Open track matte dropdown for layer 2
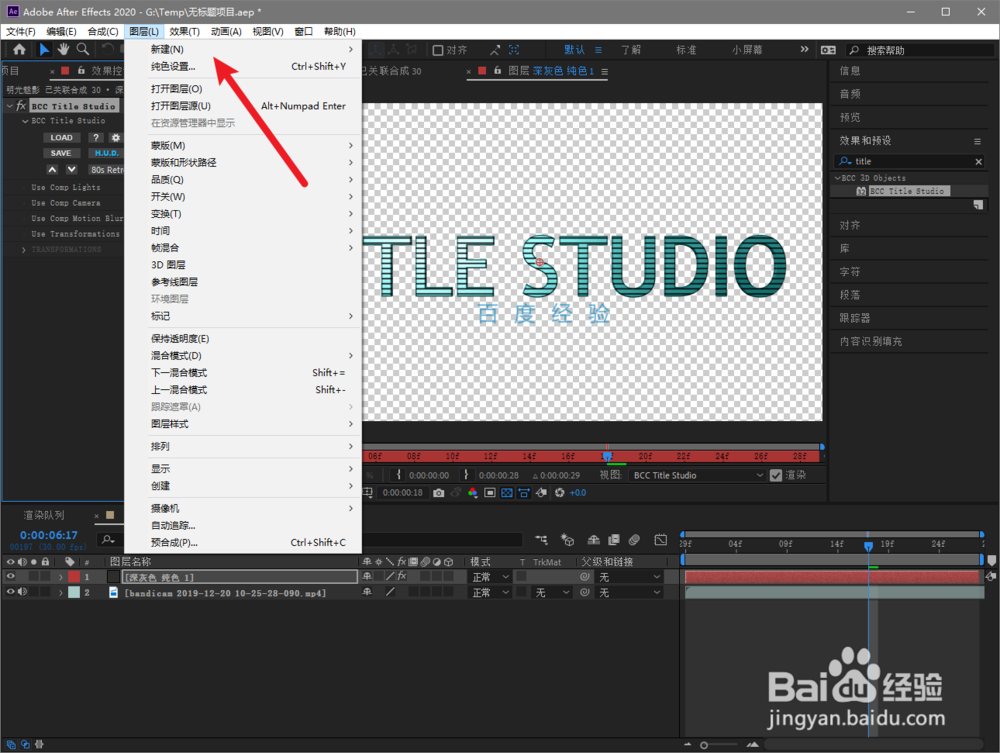This screenshot has height=753, width=1000. (552, 592)
